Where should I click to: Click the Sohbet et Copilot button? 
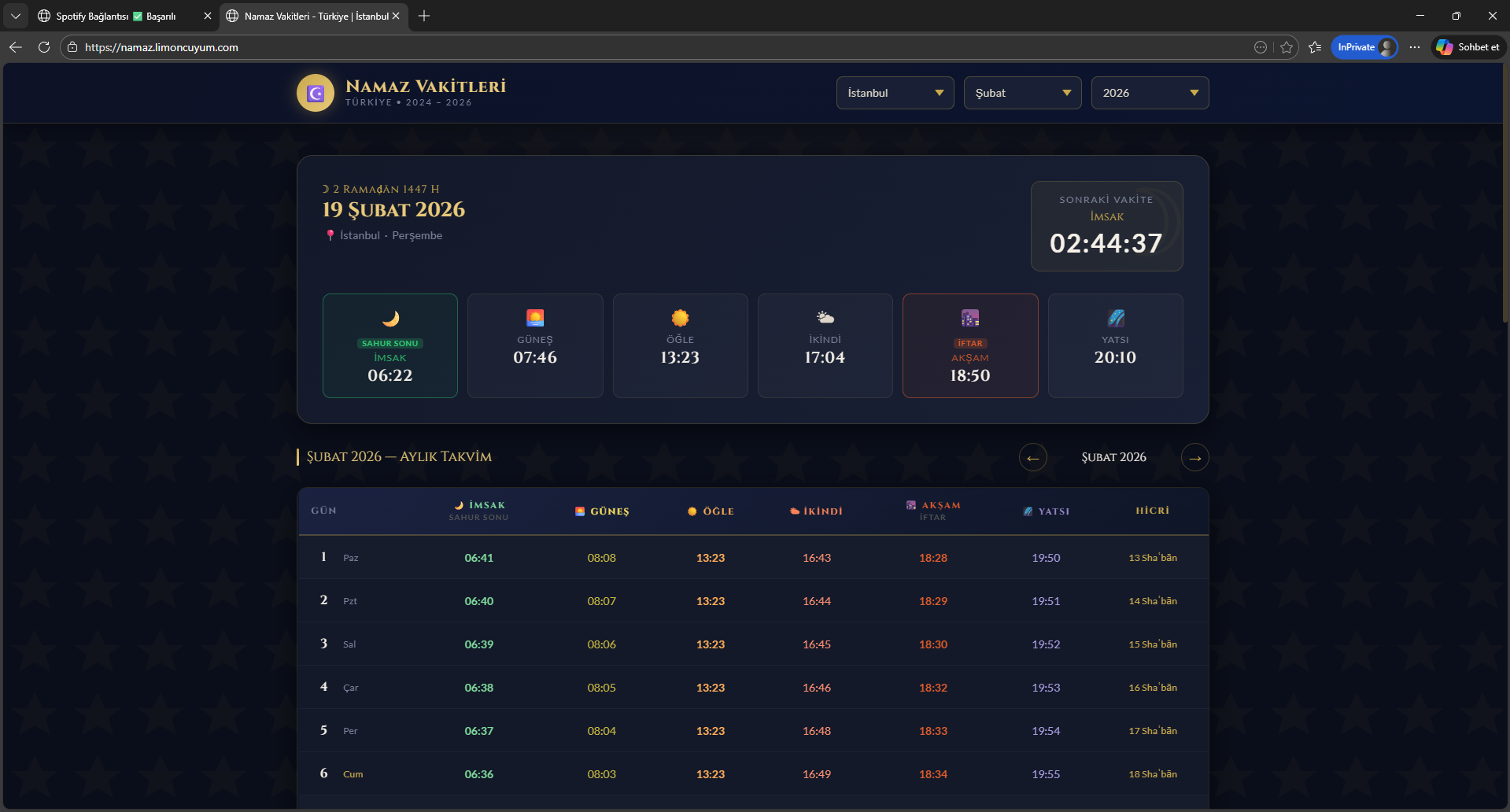point(1468,47)
